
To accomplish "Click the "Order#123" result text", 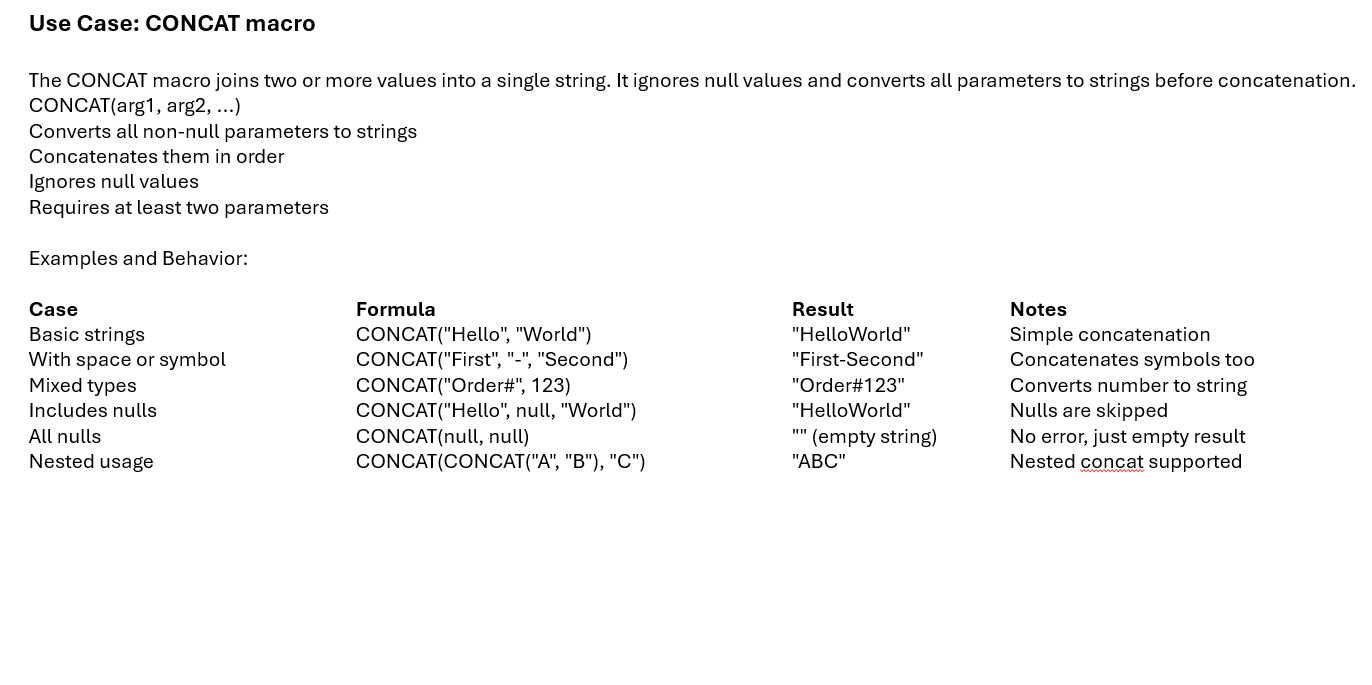I will click(848, 385).
